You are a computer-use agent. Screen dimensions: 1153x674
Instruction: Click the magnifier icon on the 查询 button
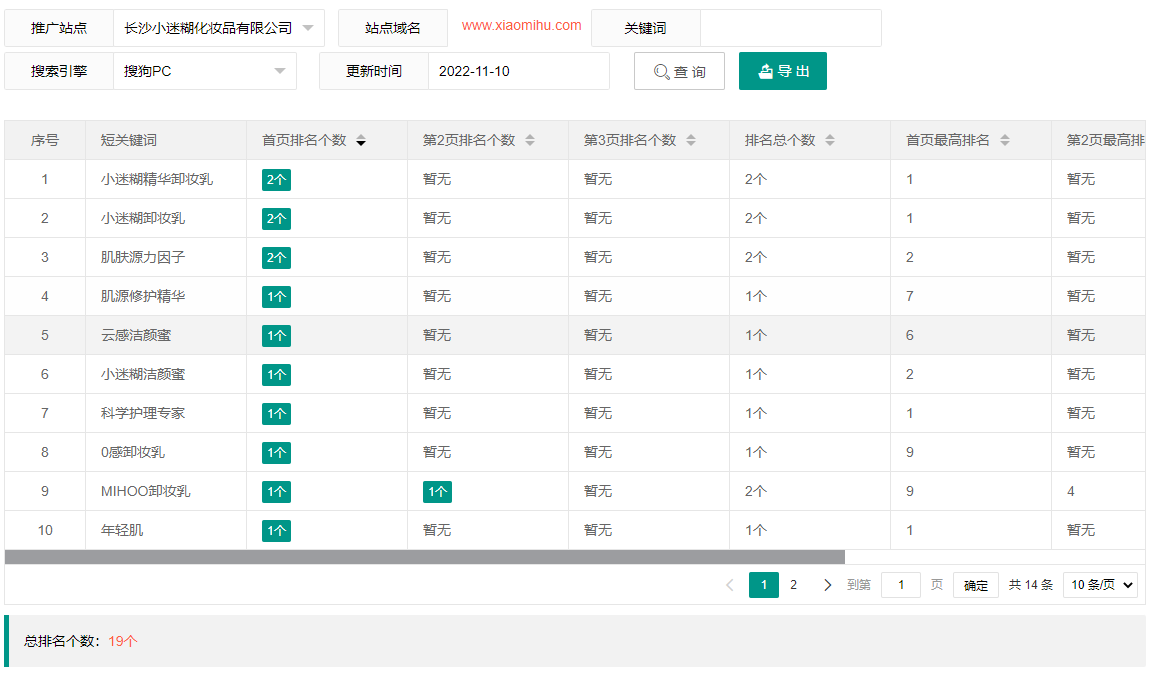(659, 71)
